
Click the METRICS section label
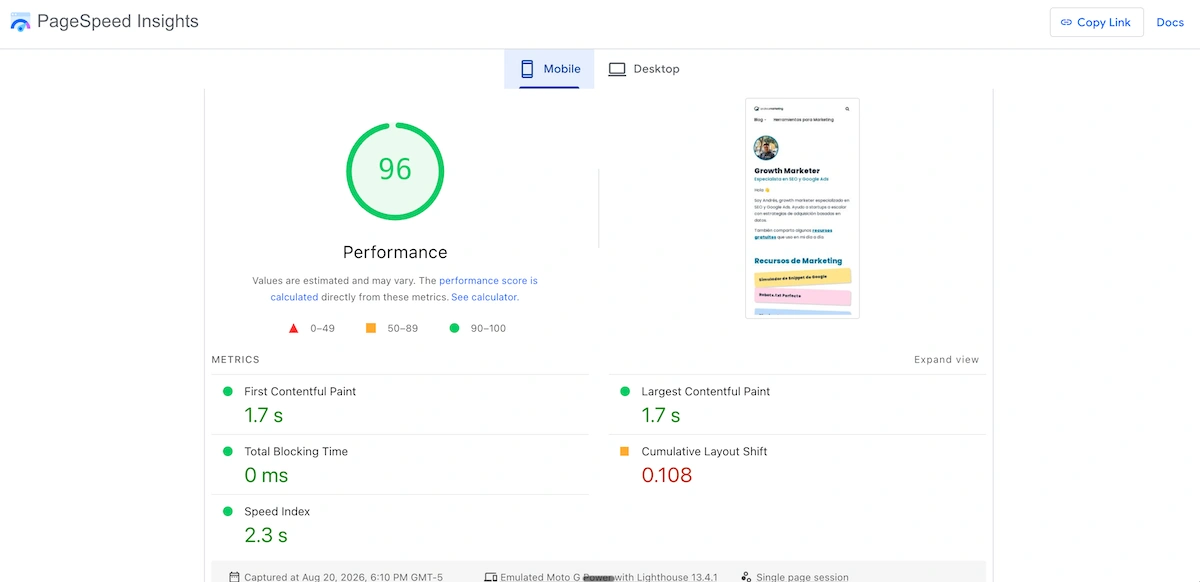(236, 360)
